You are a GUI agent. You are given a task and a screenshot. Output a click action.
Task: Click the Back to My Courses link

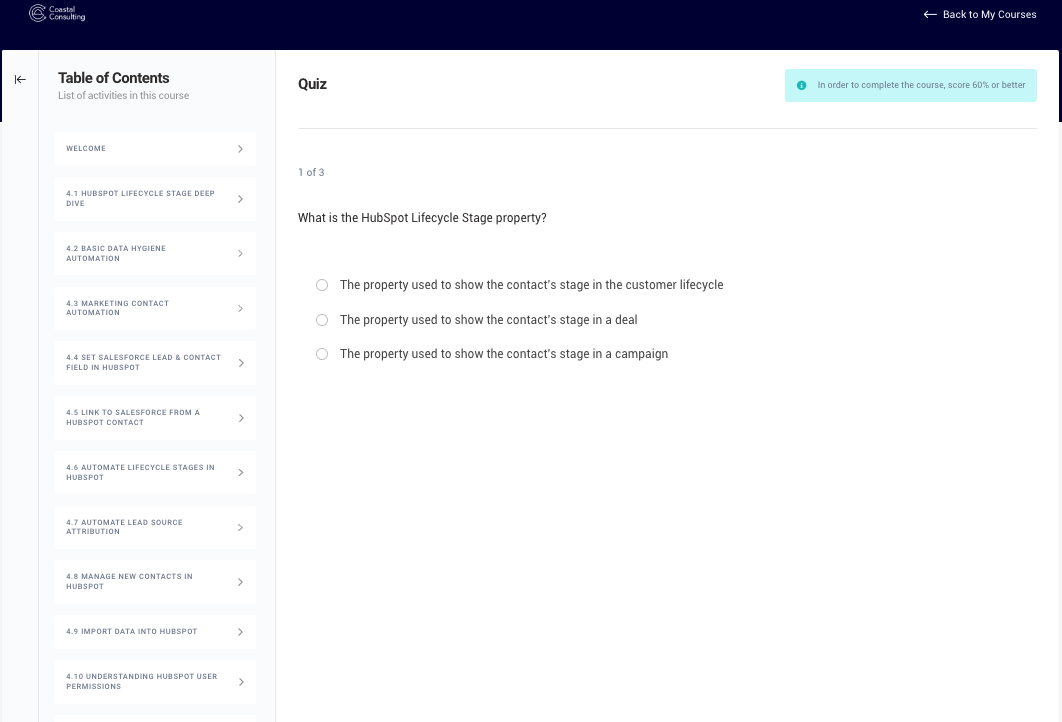tap(979, 14)
